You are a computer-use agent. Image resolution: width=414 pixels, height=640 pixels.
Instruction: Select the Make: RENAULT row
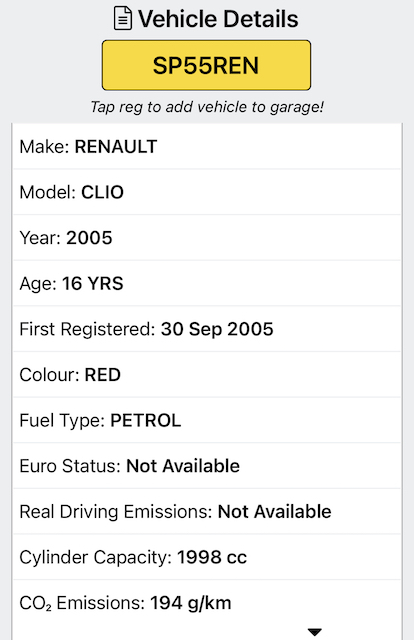click(207, 147)
